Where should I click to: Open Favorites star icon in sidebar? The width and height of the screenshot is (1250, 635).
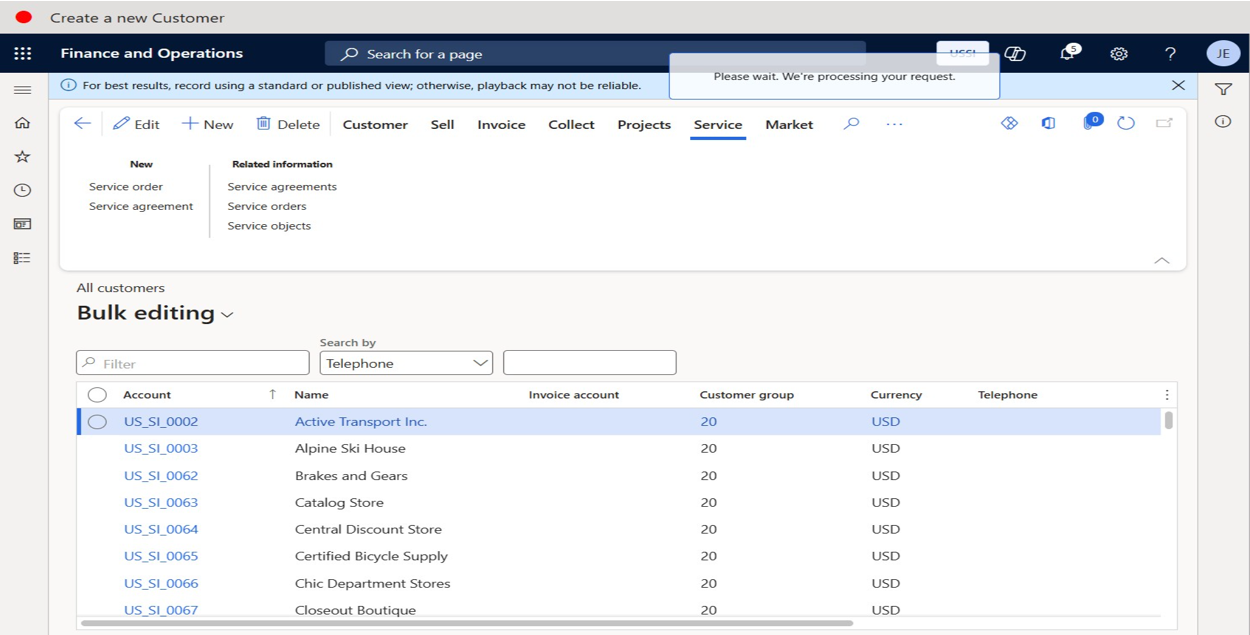[x=22, y=157]
